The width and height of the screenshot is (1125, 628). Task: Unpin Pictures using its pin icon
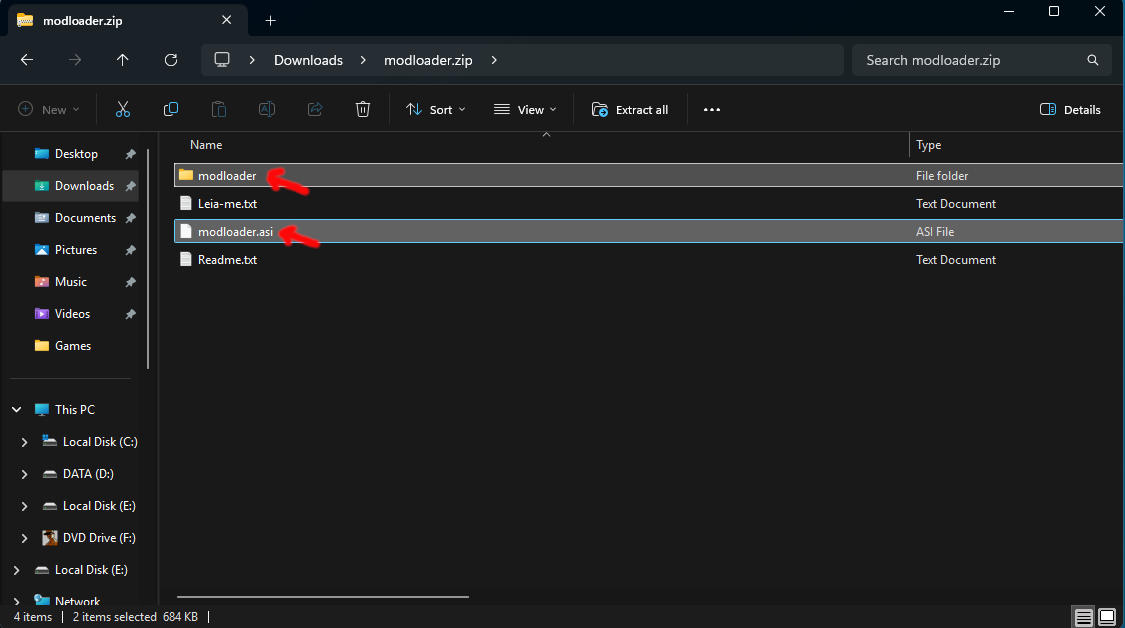pyautogui.click(x=131, y=250)
